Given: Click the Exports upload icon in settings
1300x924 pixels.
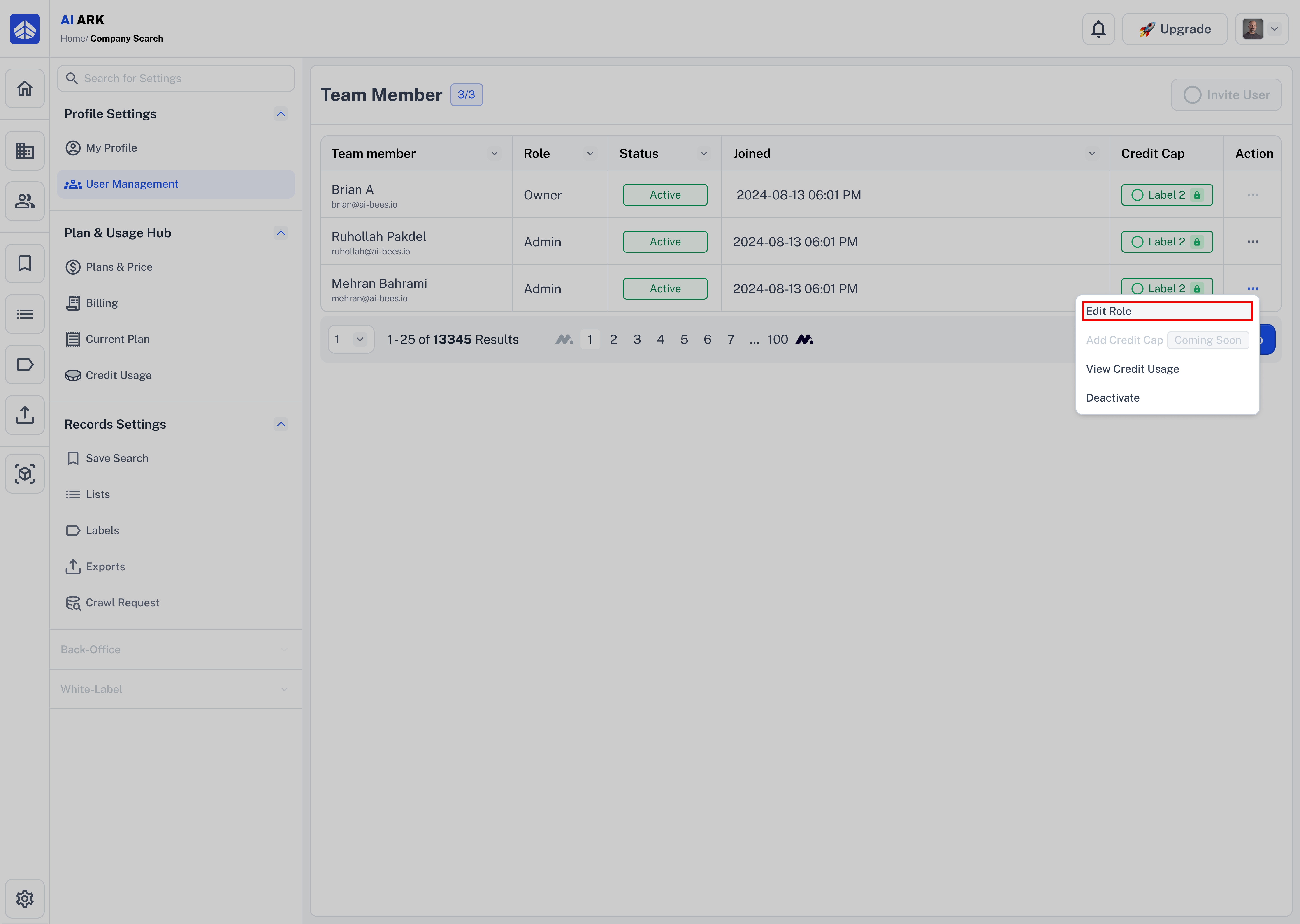Looking at the screenshot, I should tap(73, 567).
